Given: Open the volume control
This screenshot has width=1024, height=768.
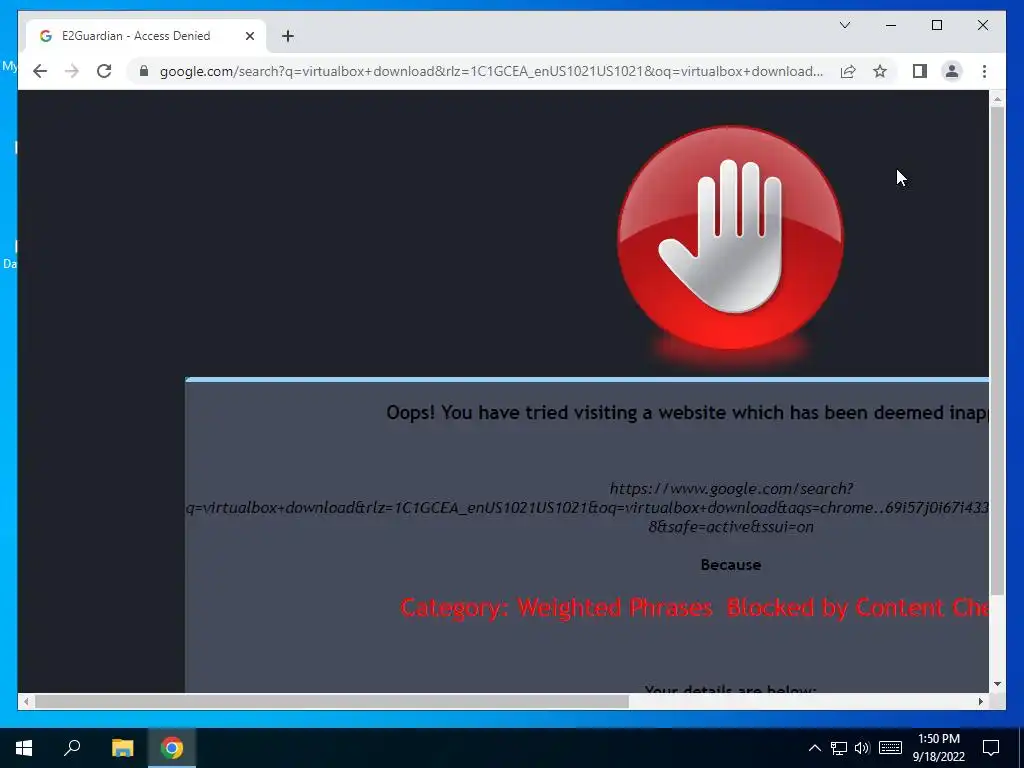Looking at the screenshot, I should coord(862,748).
